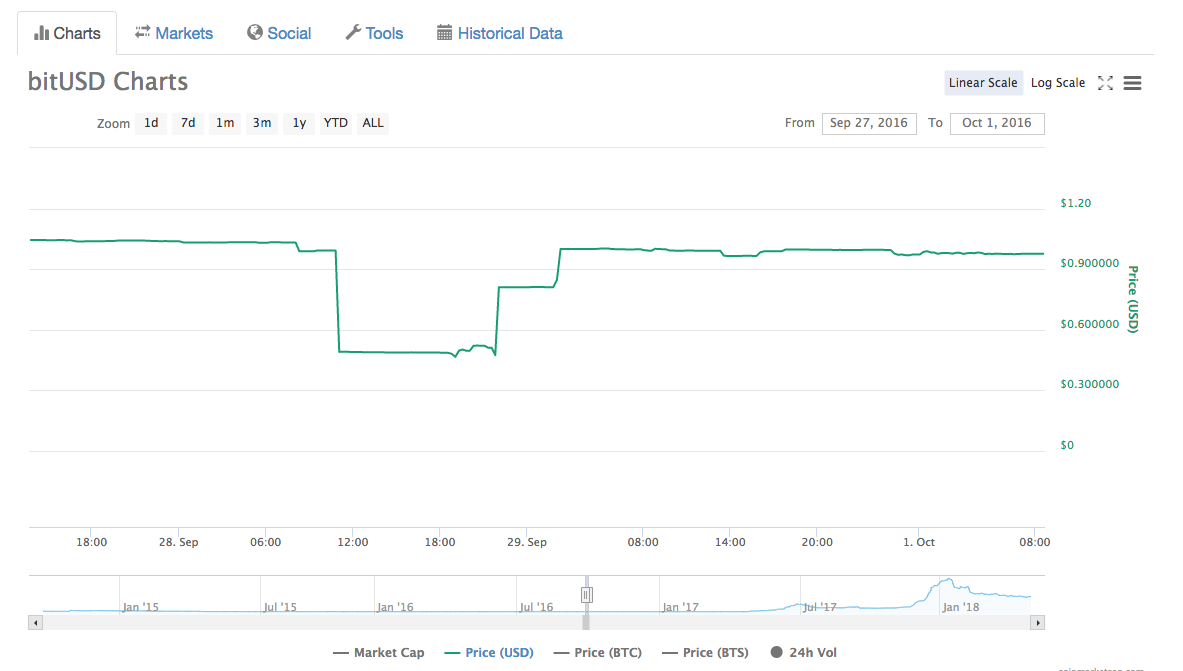Click the navigator range handle
Viewport: 1183px width, 671px height.
point(587,595)
